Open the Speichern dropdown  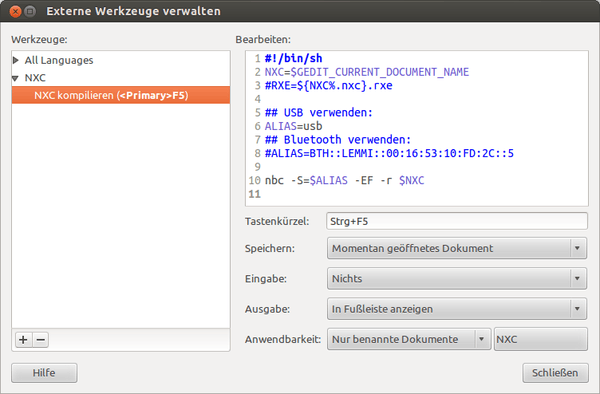[x=457, y=248]
